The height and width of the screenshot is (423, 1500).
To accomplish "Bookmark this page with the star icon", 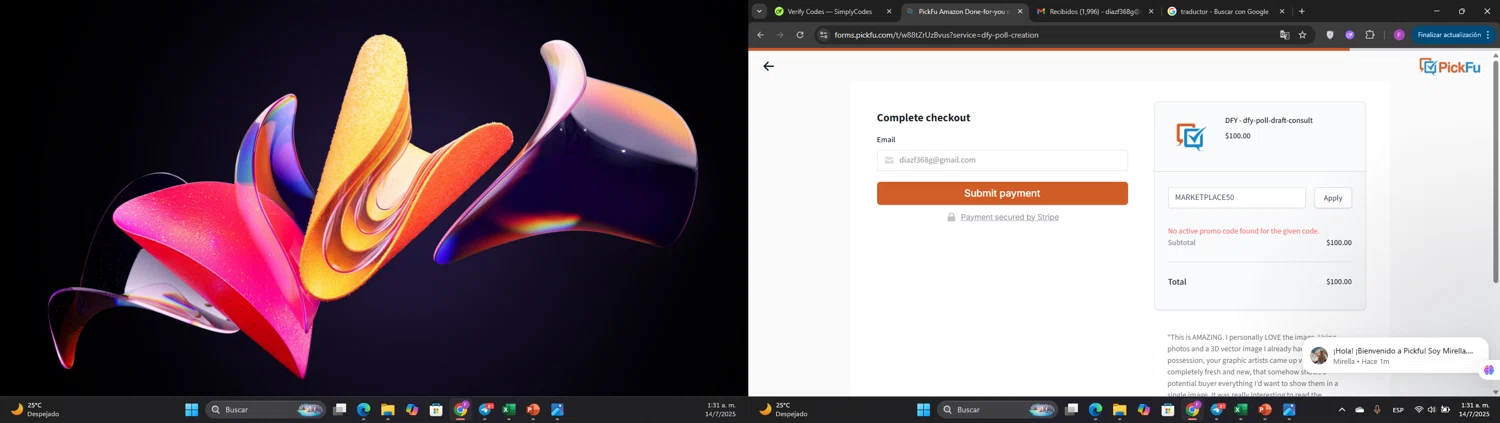I will click(x=1302, y=35).
